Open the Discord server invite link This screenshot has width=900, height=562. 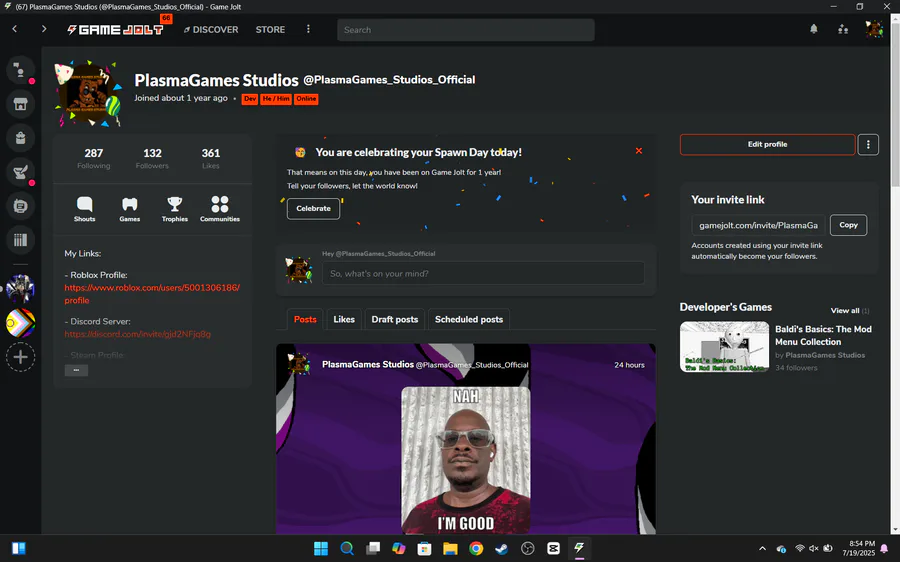pos(138,334)
